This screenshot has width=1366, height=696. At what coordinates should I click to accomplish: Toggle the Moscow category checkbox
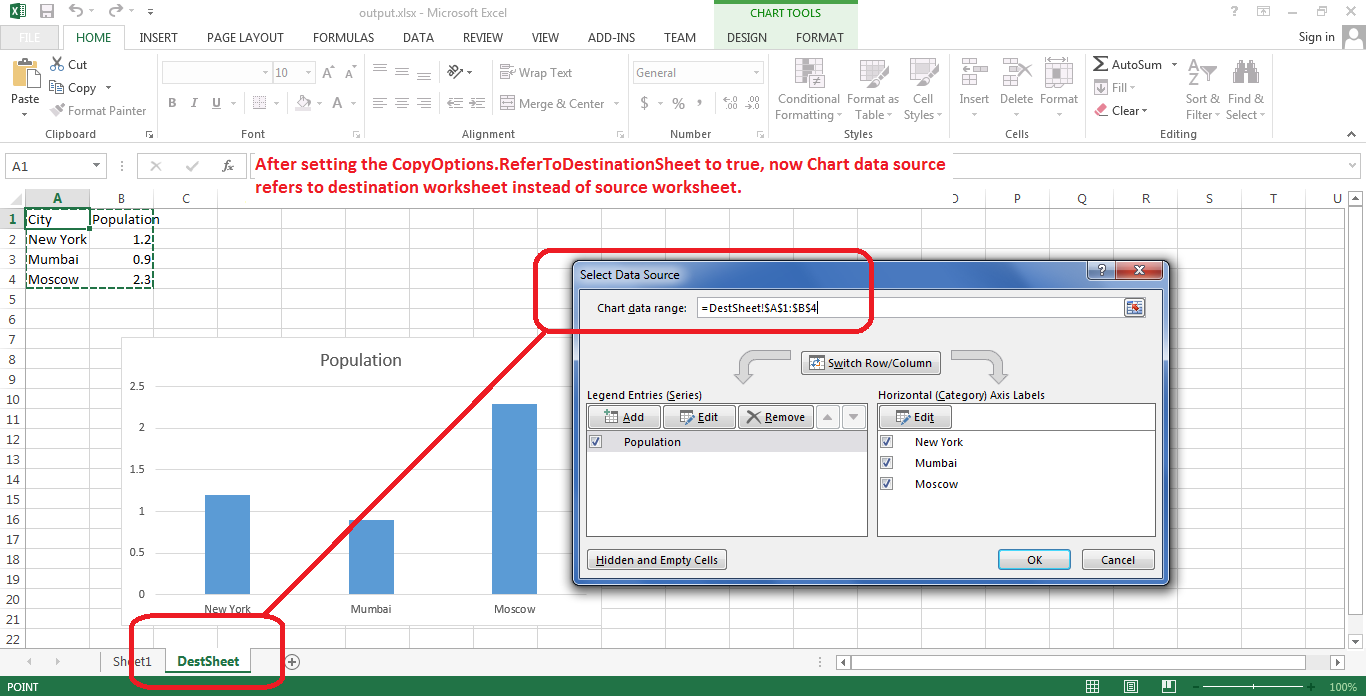(x=886, y=484)
